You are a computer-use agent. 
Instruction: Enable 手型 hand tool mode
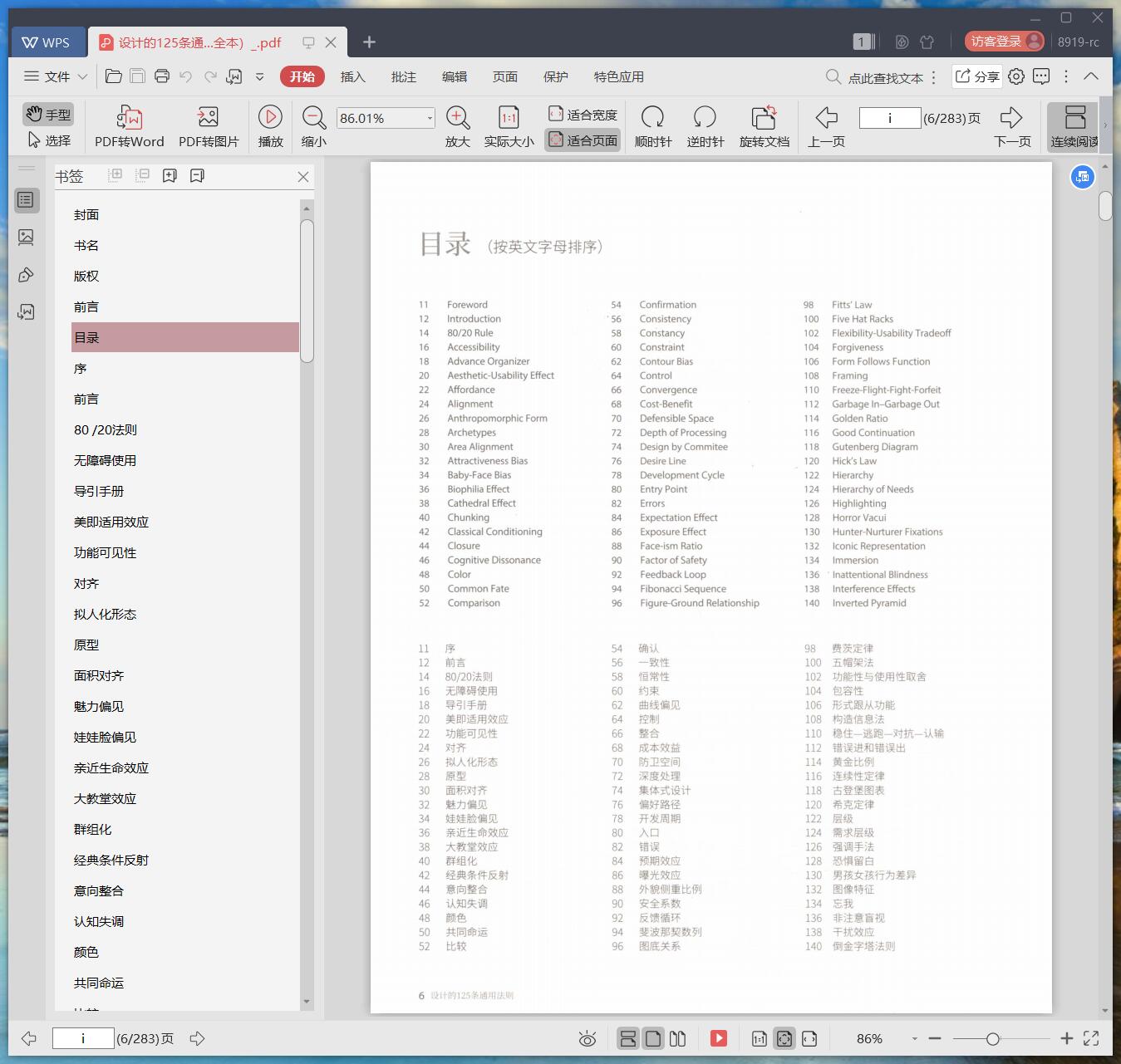(x=48, y=114)
